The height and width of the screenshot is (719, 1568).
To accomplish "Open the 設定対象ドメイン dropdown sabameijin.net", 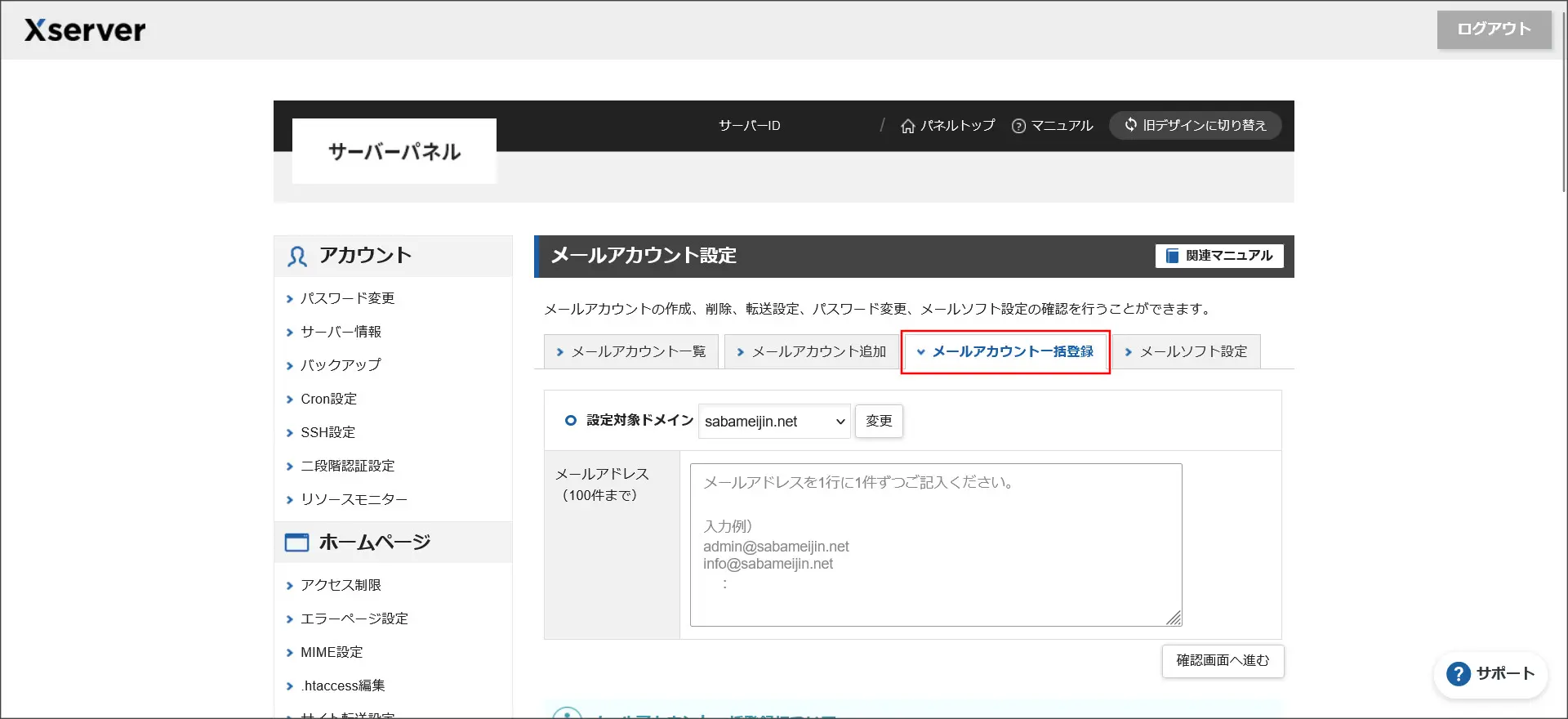I will point(774,422).
